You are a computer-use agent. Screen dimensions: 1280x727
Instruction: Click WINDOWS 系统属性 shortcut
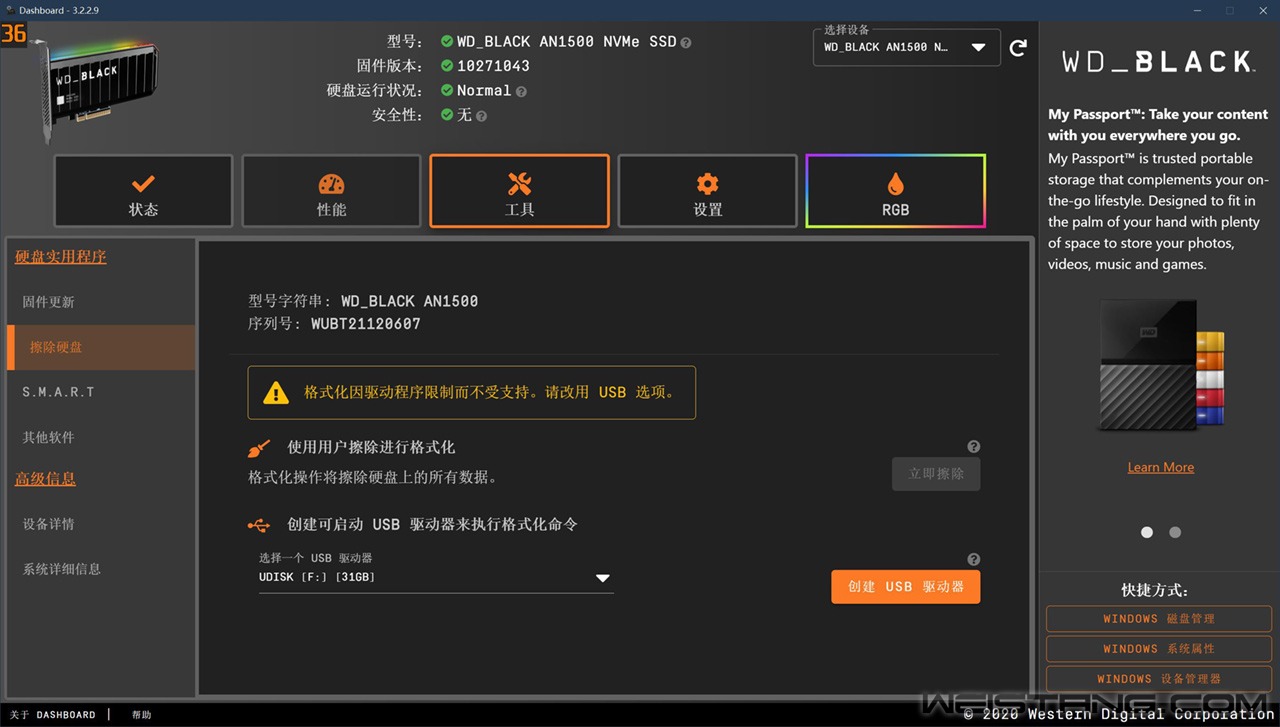[1159, 649]
